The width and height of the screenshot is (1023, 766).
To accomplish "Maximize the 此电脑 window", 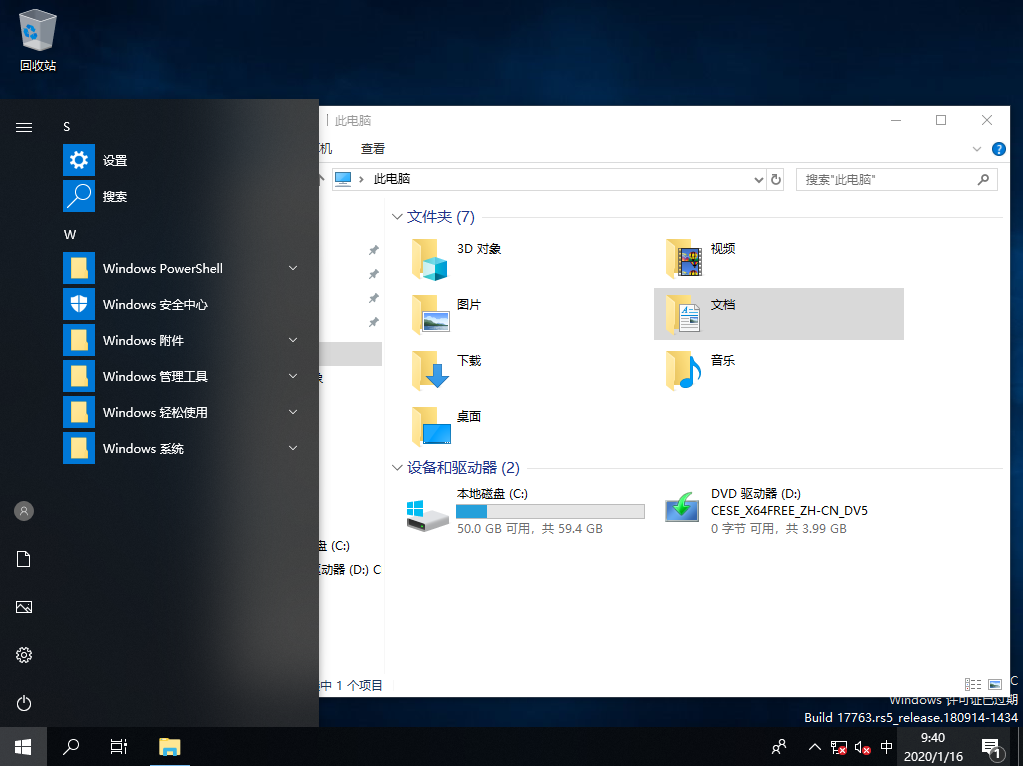I will pos(941,120).
